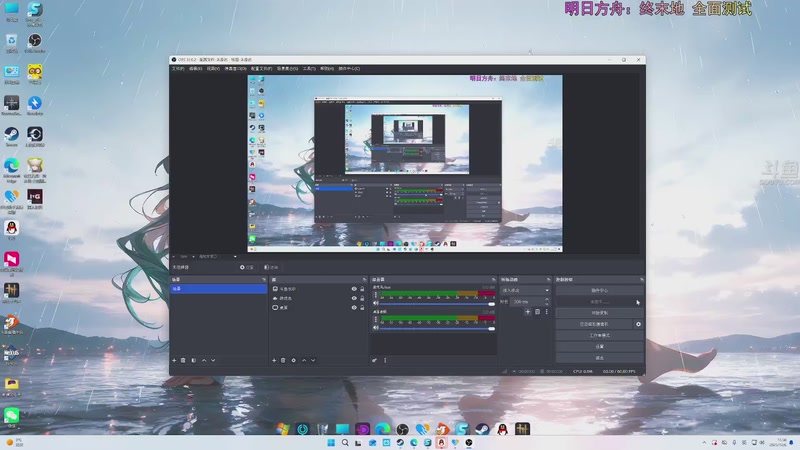Mute 桌面音频 with speaker icon

(x=376, y=328)
